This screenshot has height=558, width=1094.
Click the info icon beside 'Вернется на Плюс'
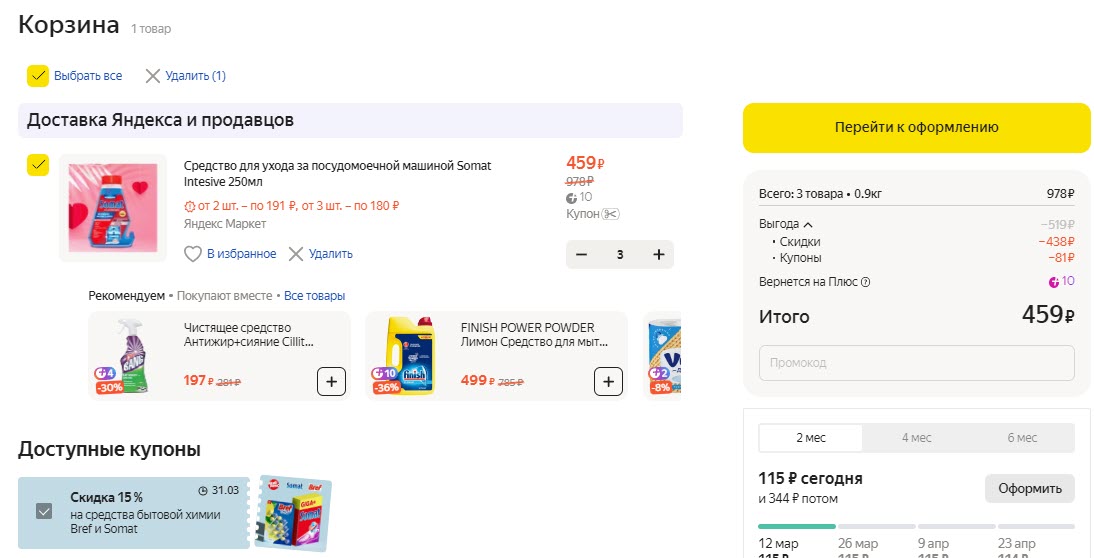[x=866, y=282]
